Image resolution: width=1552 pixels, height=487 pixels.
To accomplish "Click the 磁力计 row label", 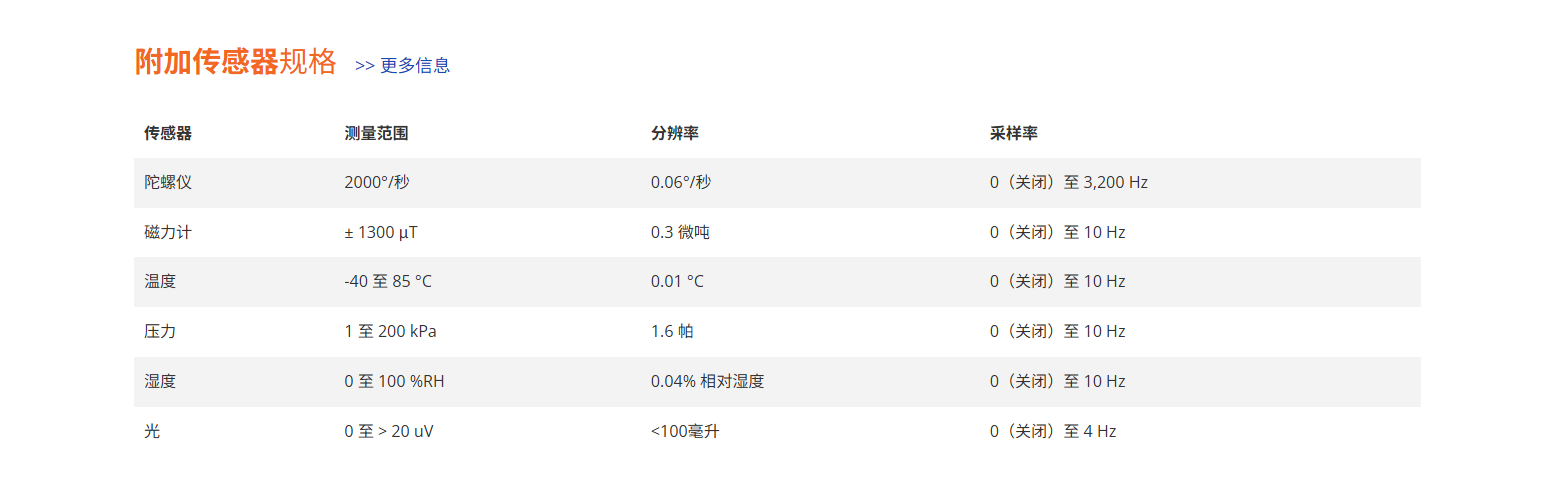I will (x=168, y=232).
